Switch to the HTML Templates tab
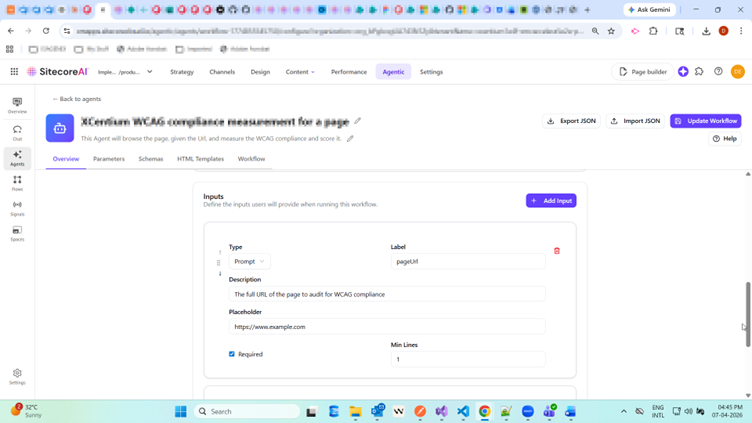The height and width of the screenshot is (423, 752). (200, 159)
